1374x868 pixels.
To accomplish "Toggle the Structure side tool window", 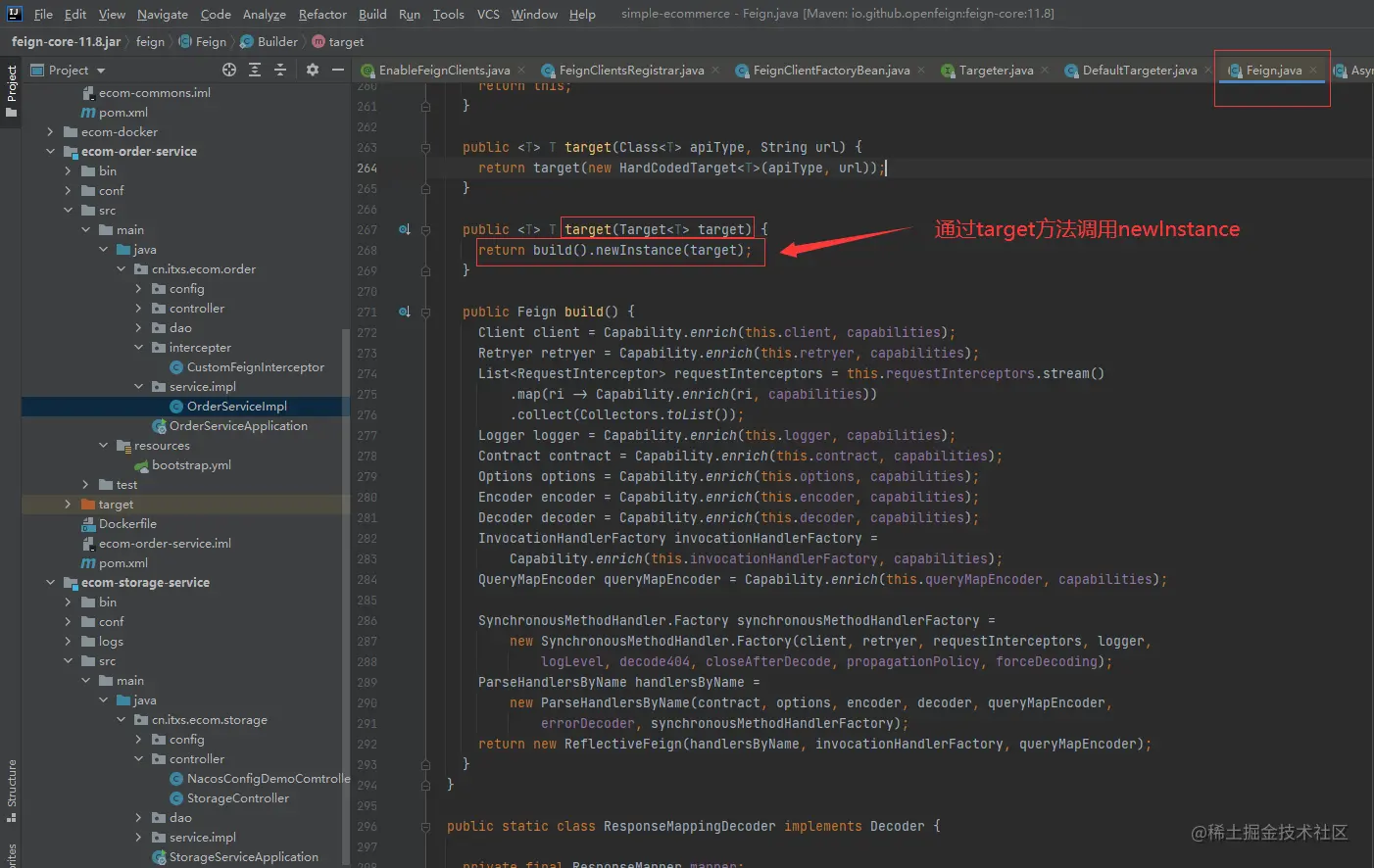I will (x=11, y=791).
